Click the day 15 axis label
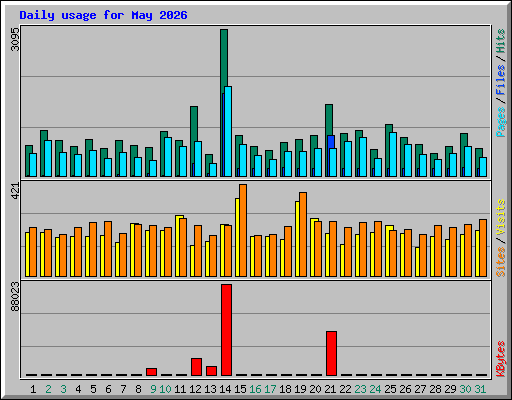Image resolution: width=512 pixels, height=400 pixels. coord(240,389)
